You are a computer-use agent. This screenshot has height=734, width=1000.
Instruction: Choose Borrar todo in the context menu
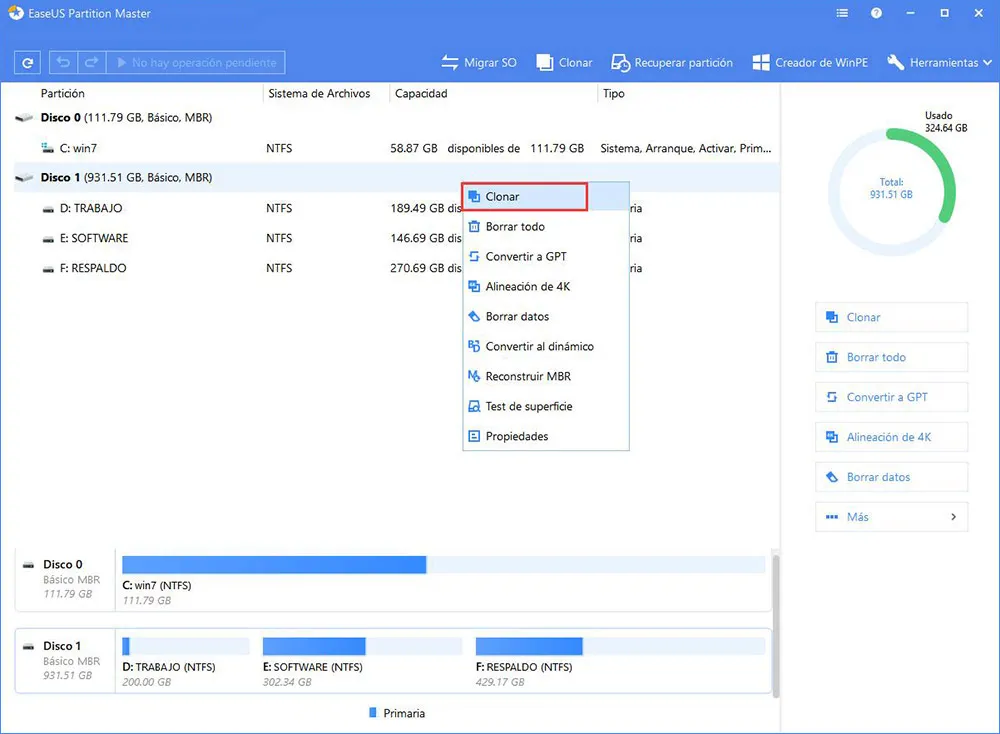[546, 226]
